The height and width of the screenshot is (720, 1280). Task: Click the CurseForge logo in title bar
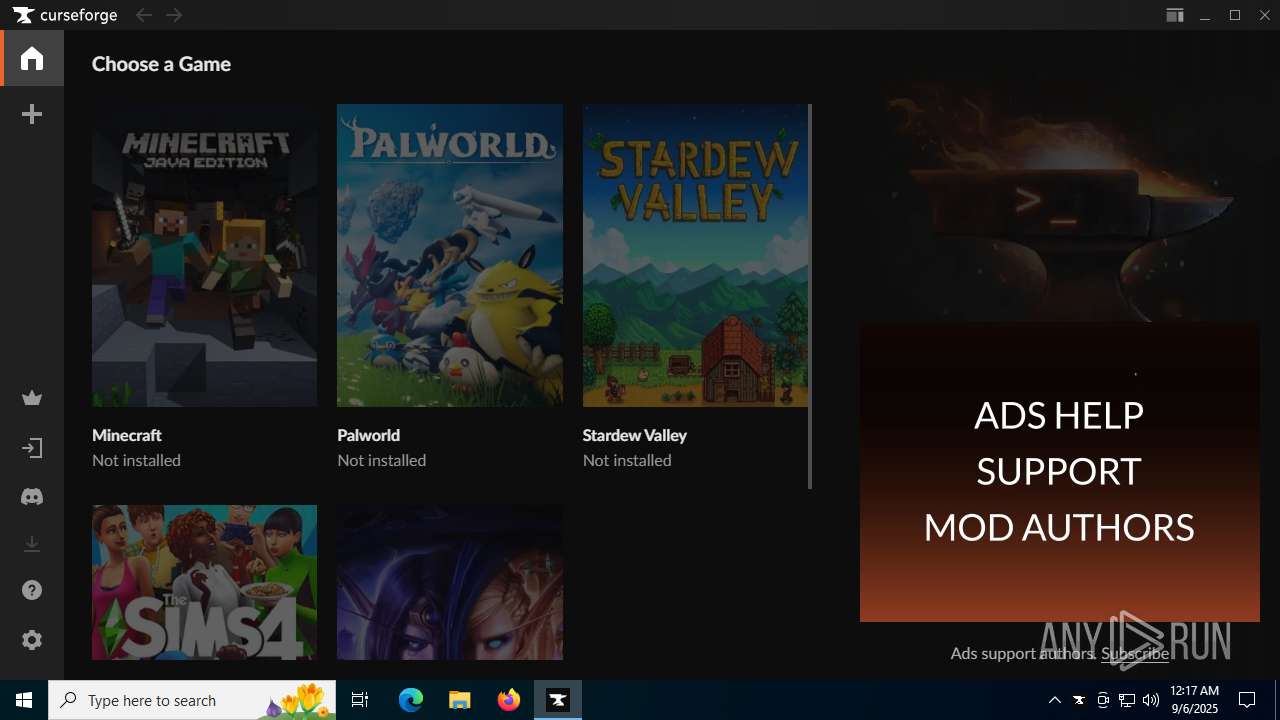click(65, 15)
